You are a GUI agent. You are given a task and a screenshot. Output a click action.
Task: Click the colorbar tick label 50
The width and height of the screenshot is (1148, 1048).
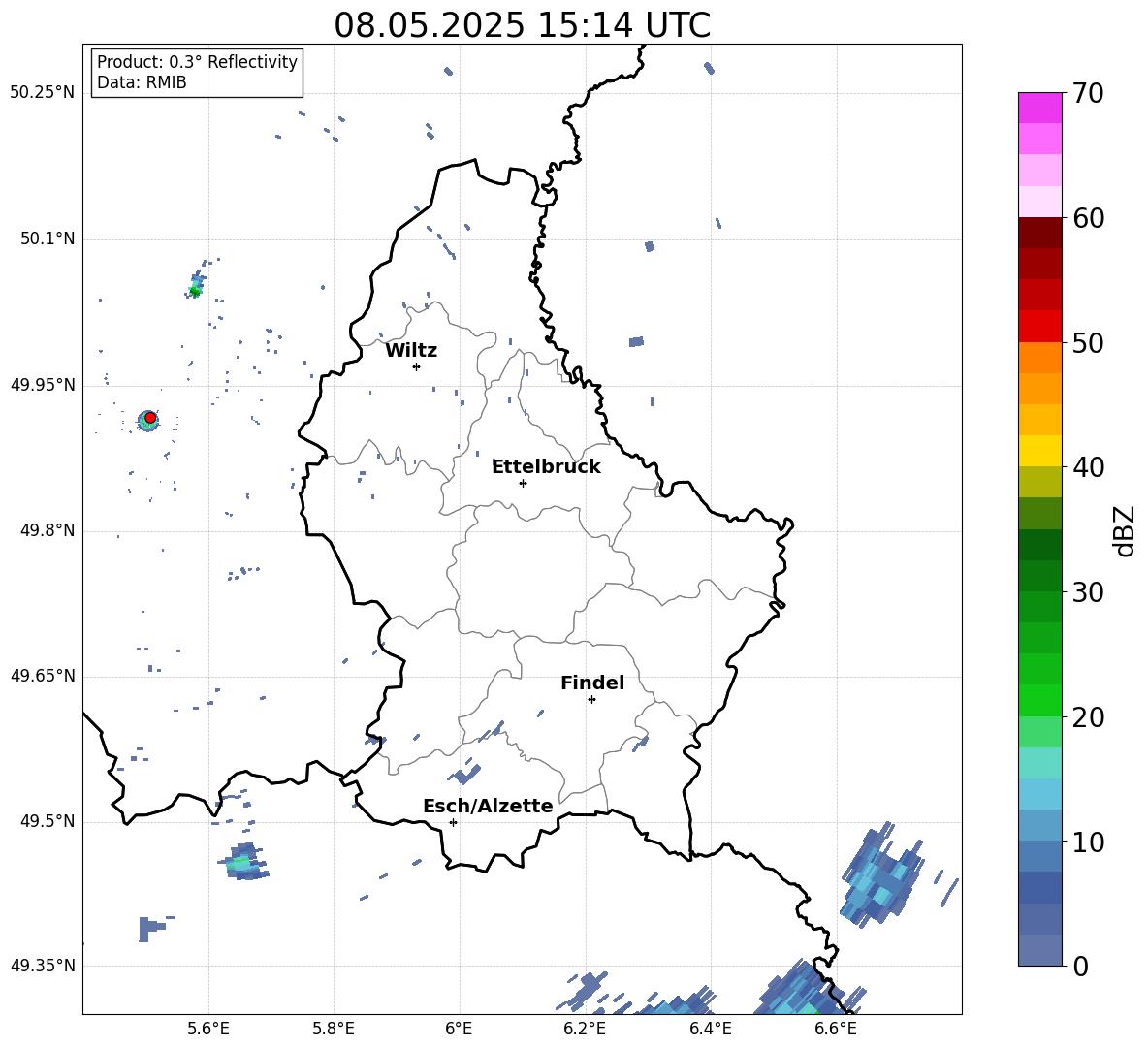1088,343
